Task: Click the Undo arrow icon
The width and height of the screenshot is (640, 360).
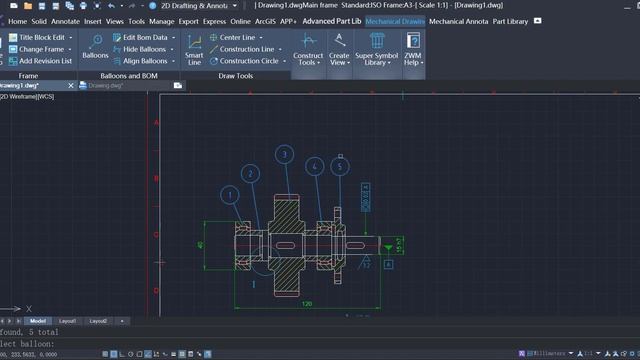Action: (x=111, y=6)
